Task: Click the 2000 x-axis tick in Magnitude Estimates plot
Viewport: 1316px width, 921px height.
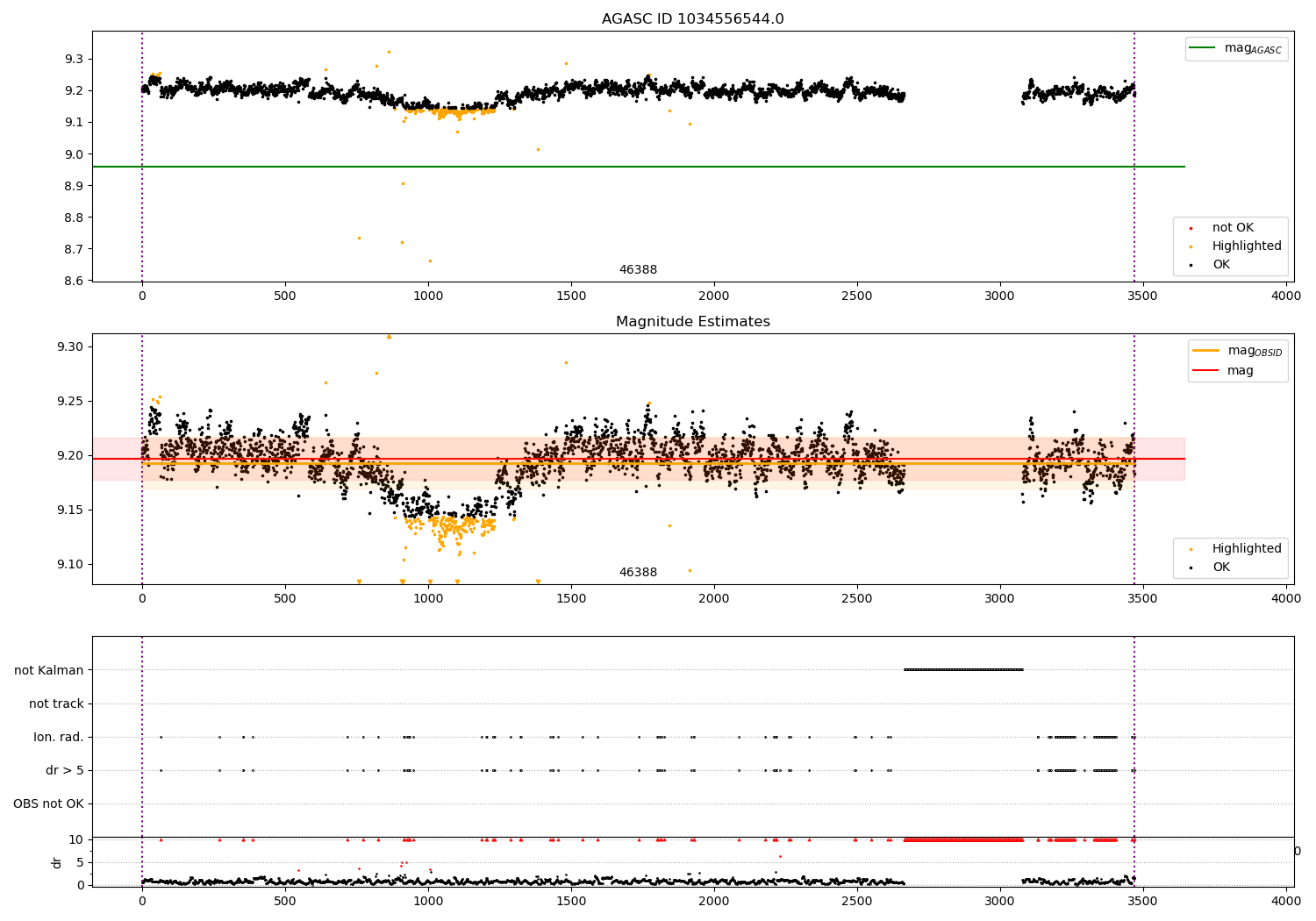Action: coord(714,598)
